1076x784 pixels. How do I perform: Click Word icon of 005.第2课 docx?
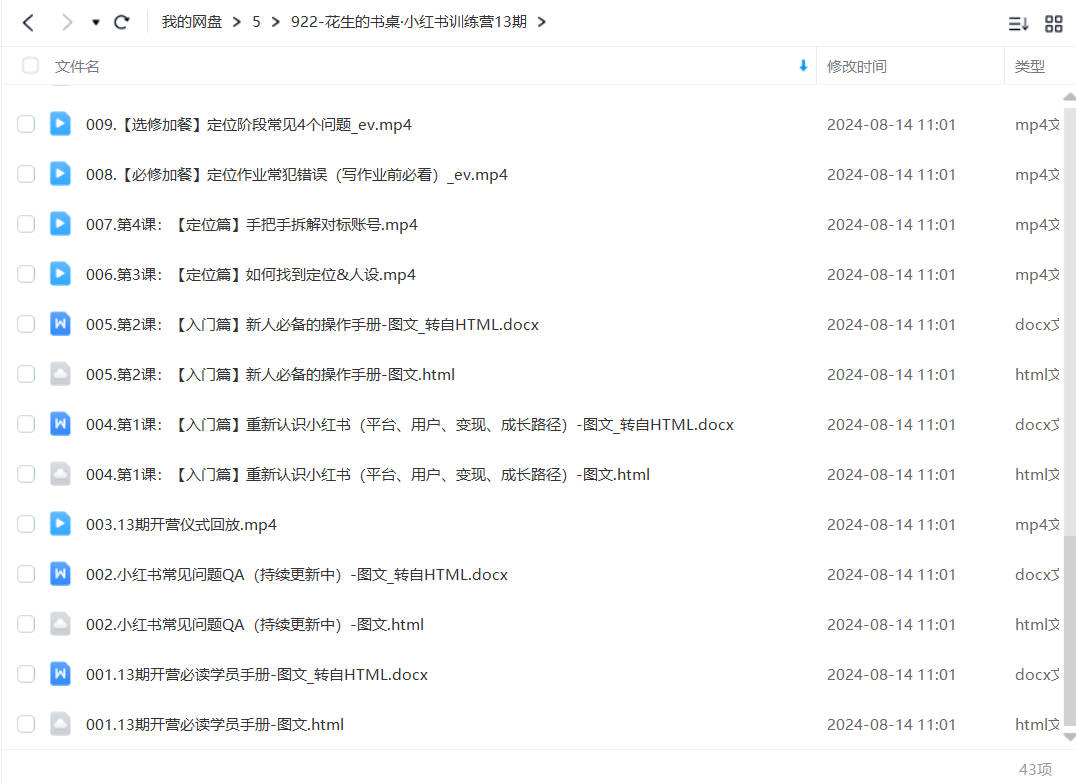(60, 323)
